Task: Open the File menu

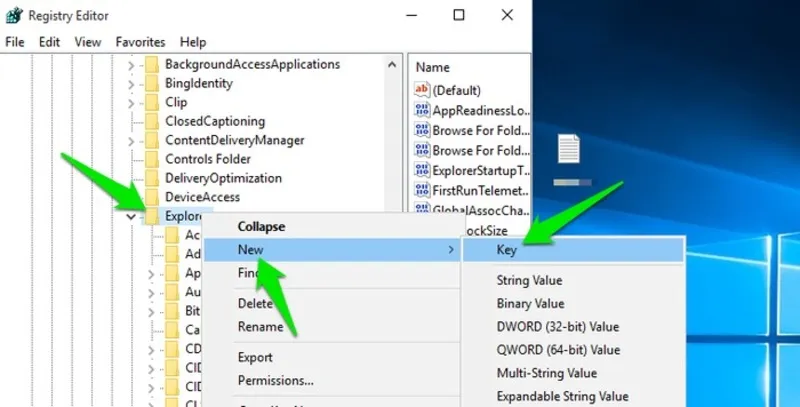Action: [x=15, y=42]
